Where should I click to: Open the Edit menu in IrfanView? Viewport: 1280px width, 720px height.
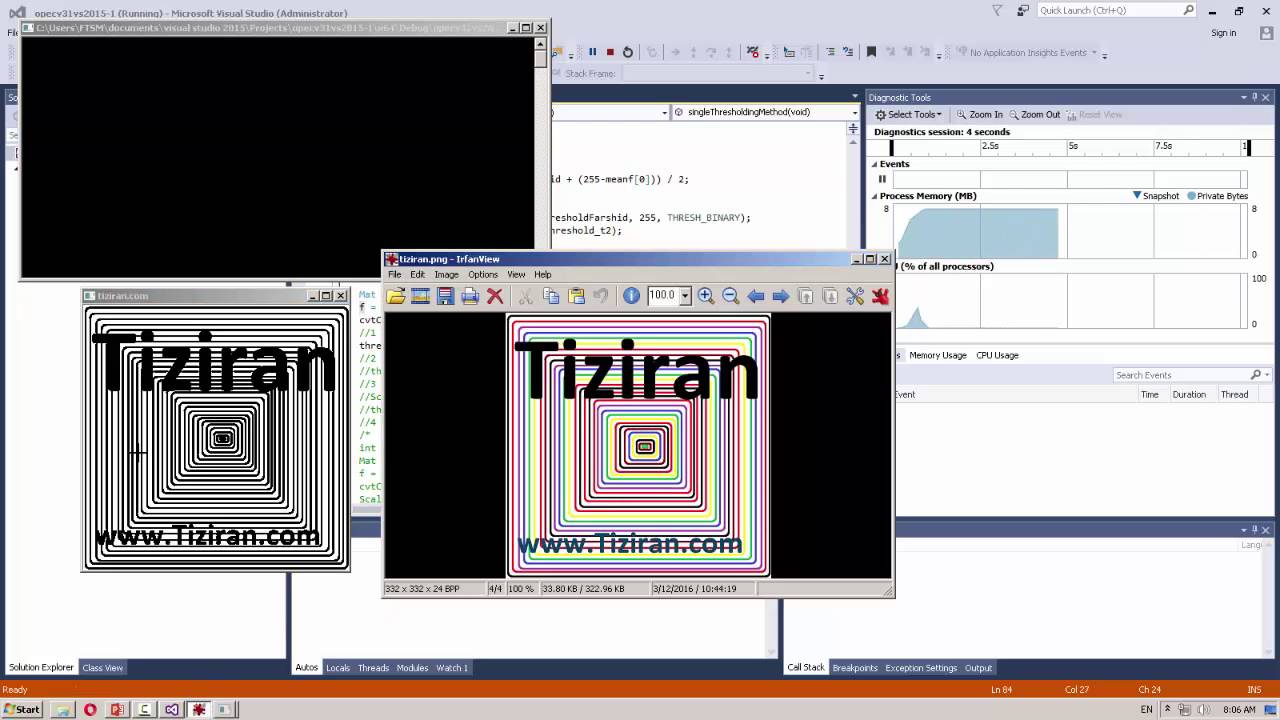(x=417, y=274)
